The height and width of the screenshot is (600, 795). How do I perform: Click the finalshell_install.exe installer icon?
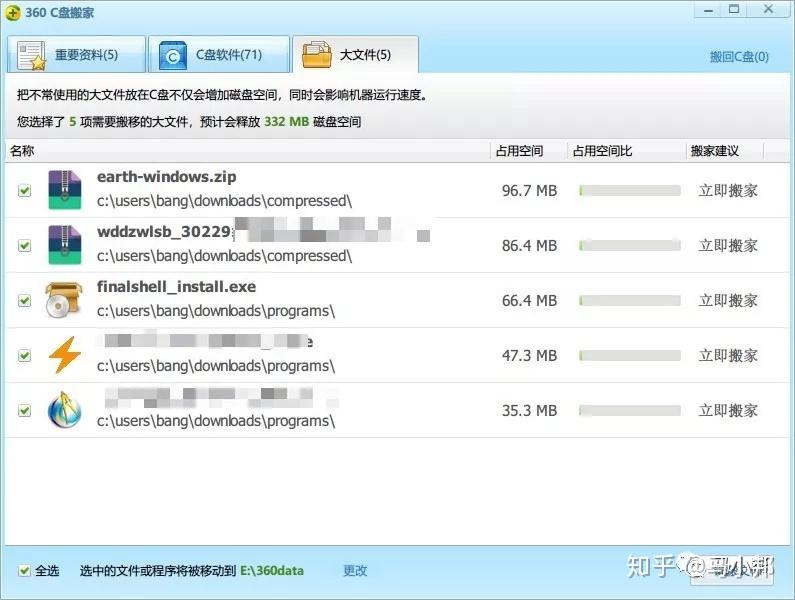(63, 300)
